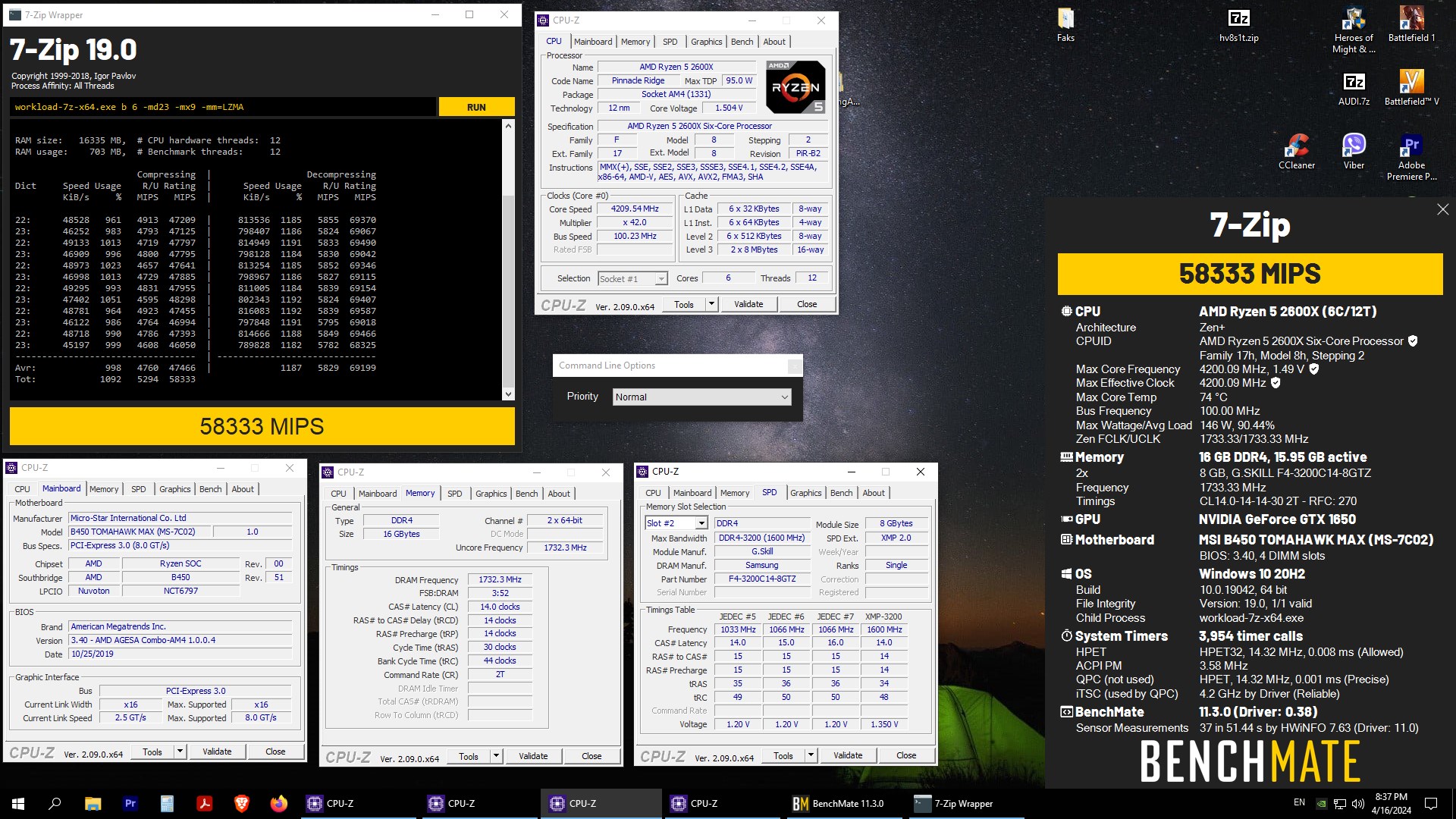Open the Windows Start menu
Screen dimensions: 1456x819
(x=18, y=803)
